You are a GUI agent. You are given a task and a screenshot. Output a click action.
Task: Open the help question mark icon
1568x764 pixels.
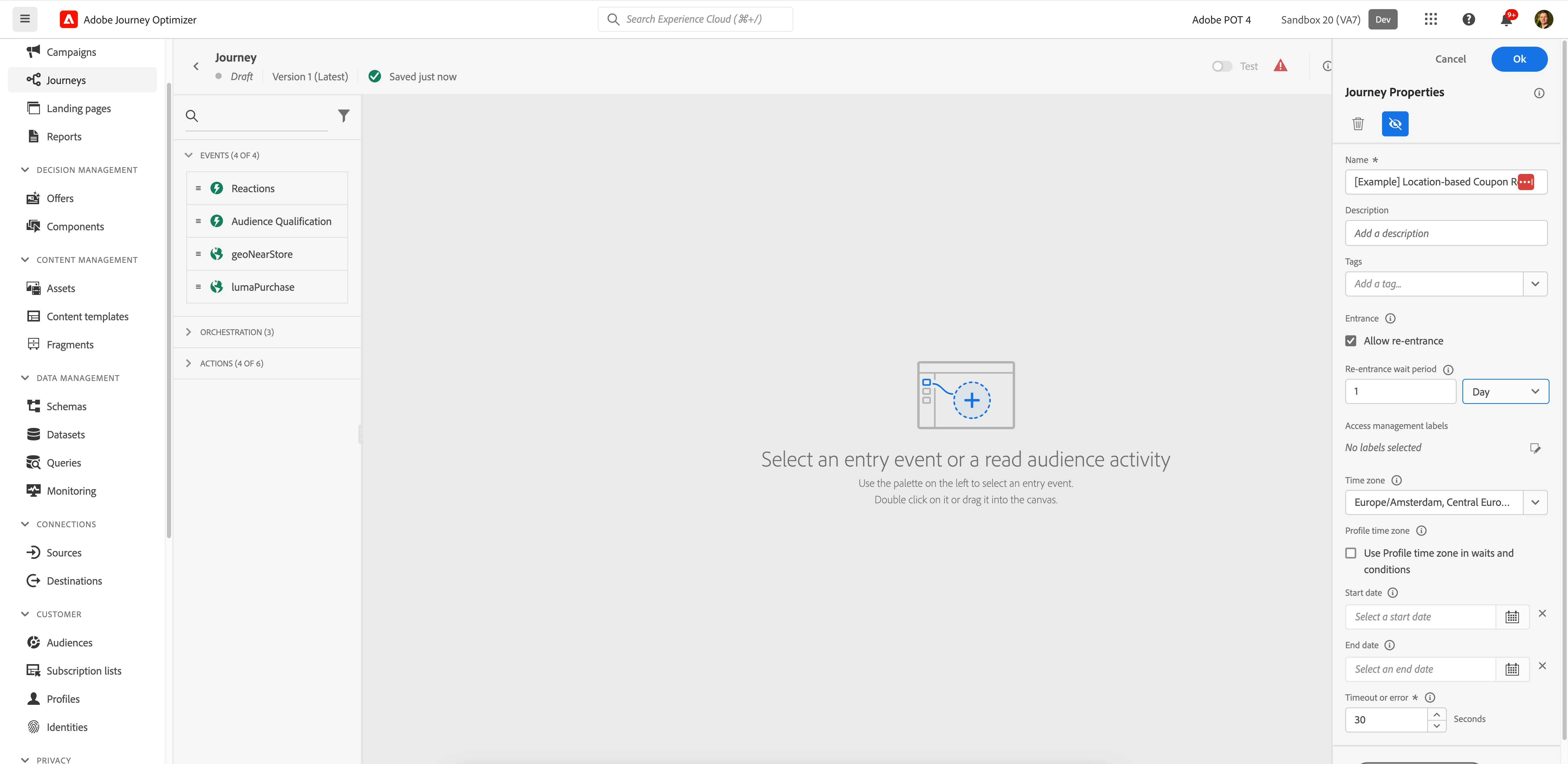1469,20
